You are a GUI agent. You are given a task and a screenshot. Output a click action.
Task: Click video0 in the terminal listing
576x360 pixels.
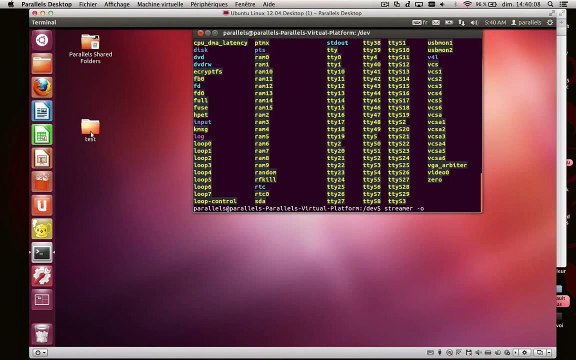438,173
